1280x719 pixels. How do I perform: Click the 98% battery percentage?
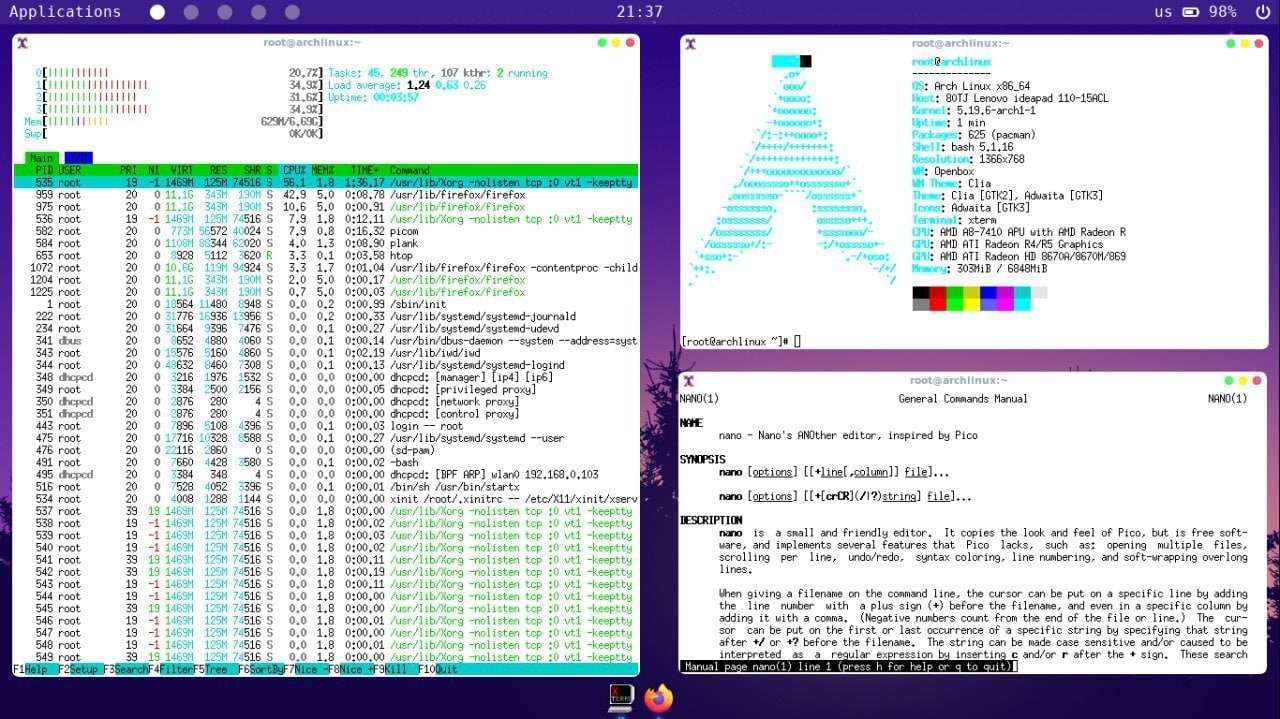click(1222, 12)
